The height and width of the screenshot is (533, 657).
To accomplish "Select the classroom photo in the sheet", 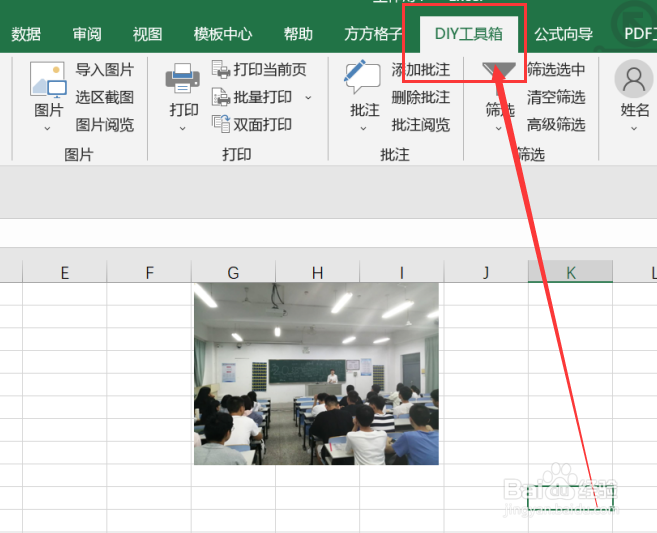I will (x=316, y=374).
